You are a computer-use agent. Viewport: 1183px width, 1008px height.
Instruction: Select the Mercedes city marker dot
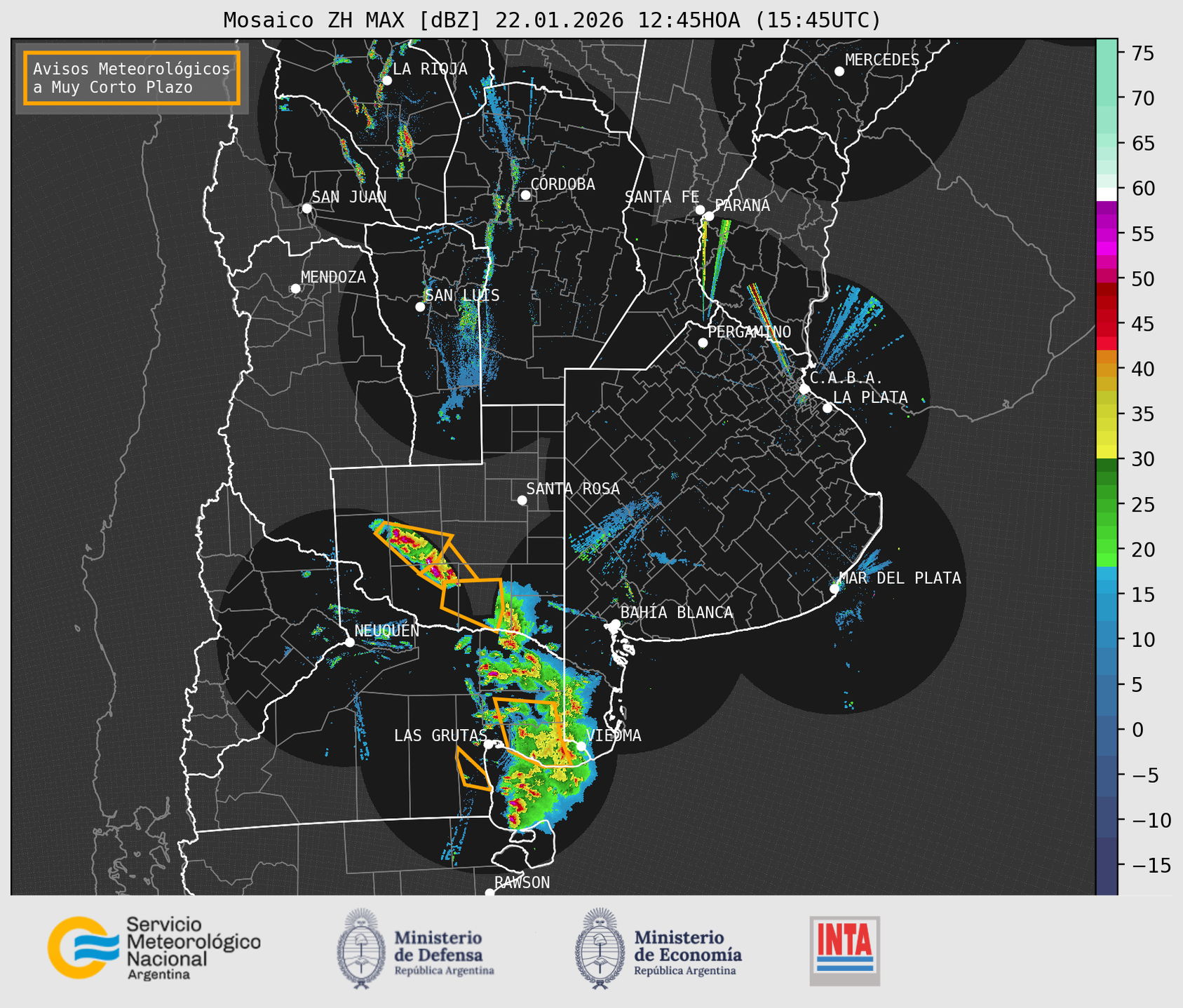tap(839, 71)
